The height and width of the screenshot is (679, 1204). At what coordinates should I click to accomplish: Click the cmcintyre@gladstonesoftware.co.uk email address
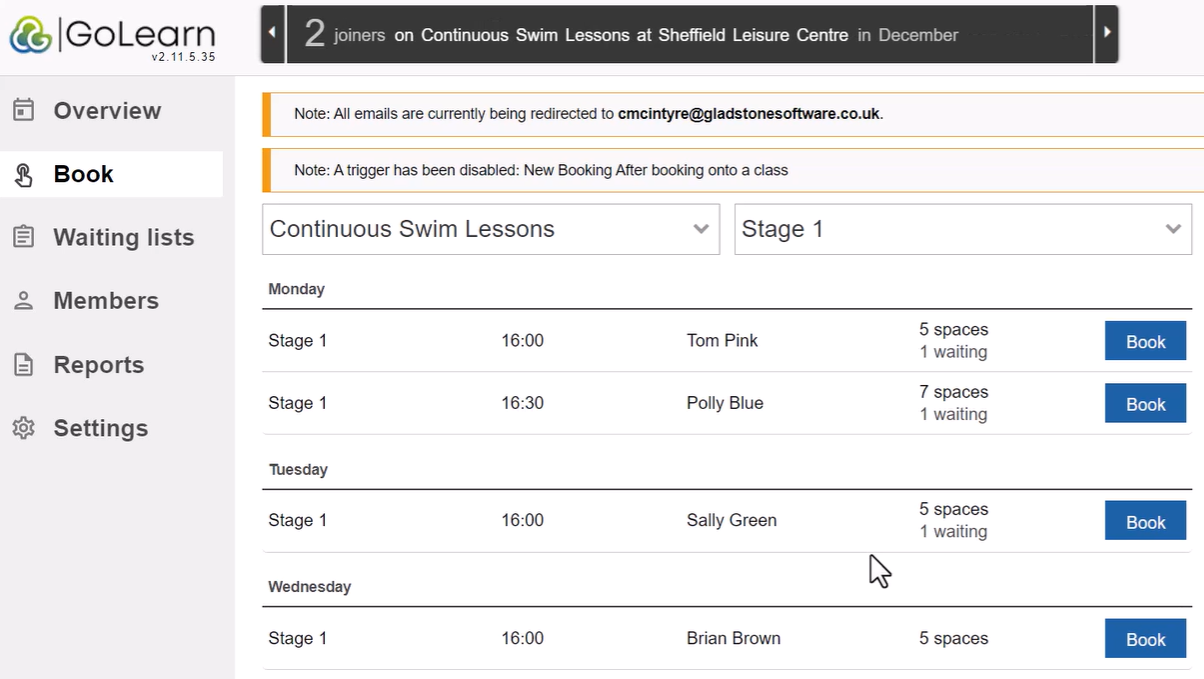(x=749, y=114)
